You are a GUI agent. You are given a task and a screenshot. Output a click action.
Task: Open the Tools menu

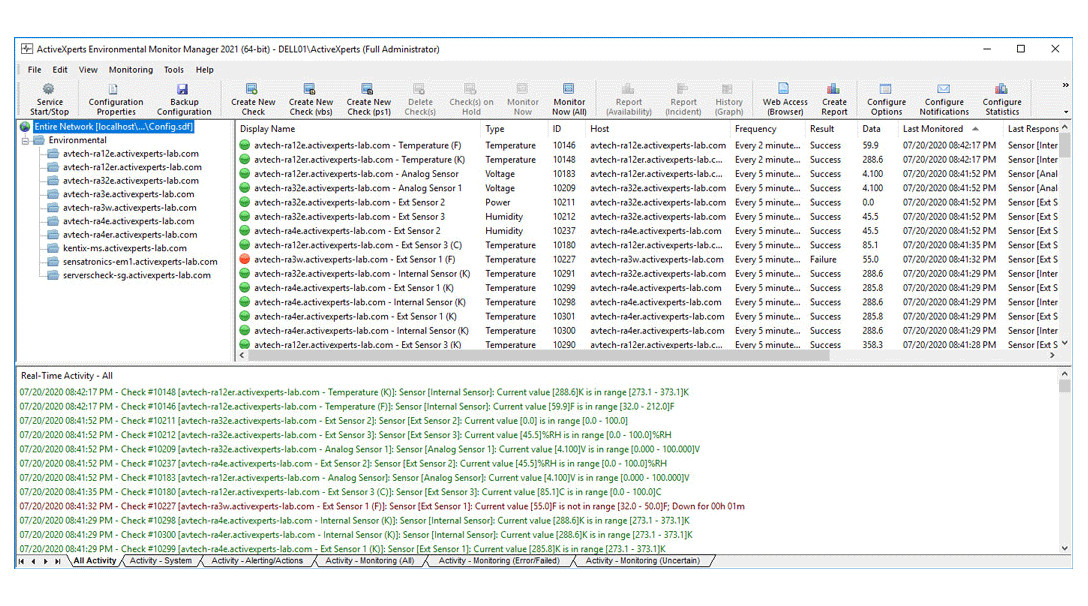click(x=173, y=70)
